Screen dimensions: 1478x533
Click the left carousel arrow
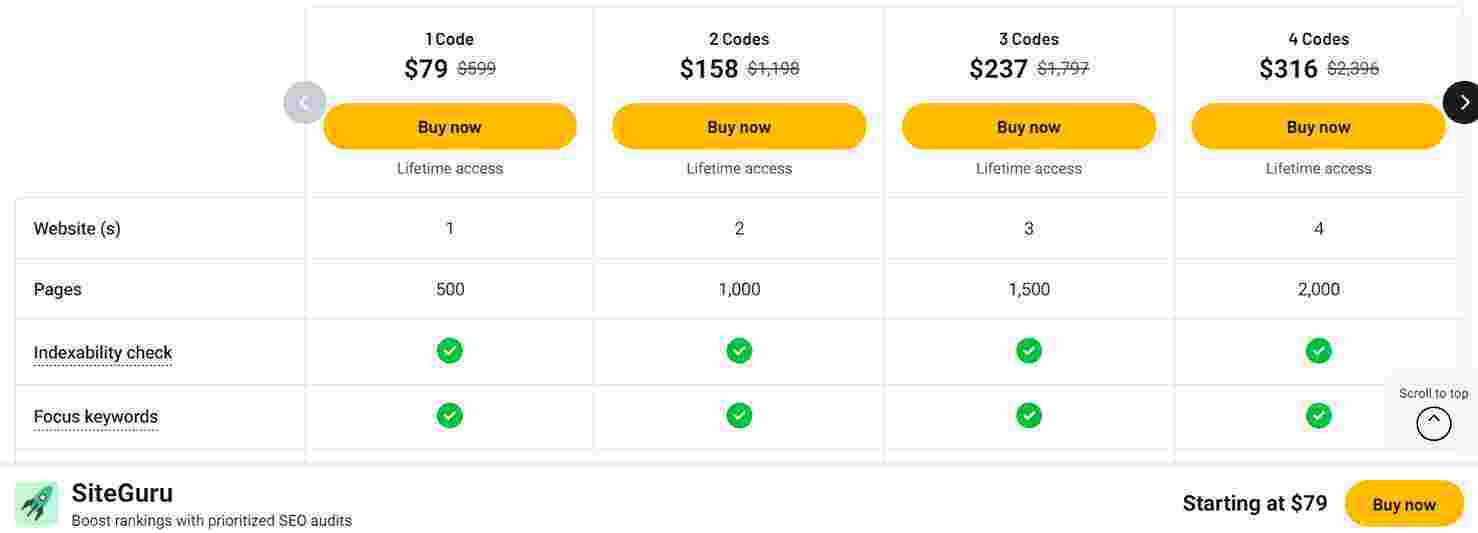[304, 102]
